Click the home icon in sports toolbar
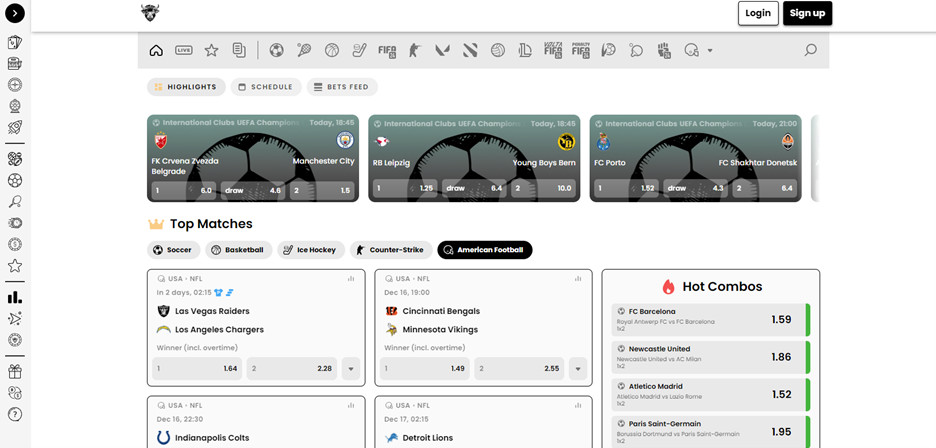 [156, 50]
